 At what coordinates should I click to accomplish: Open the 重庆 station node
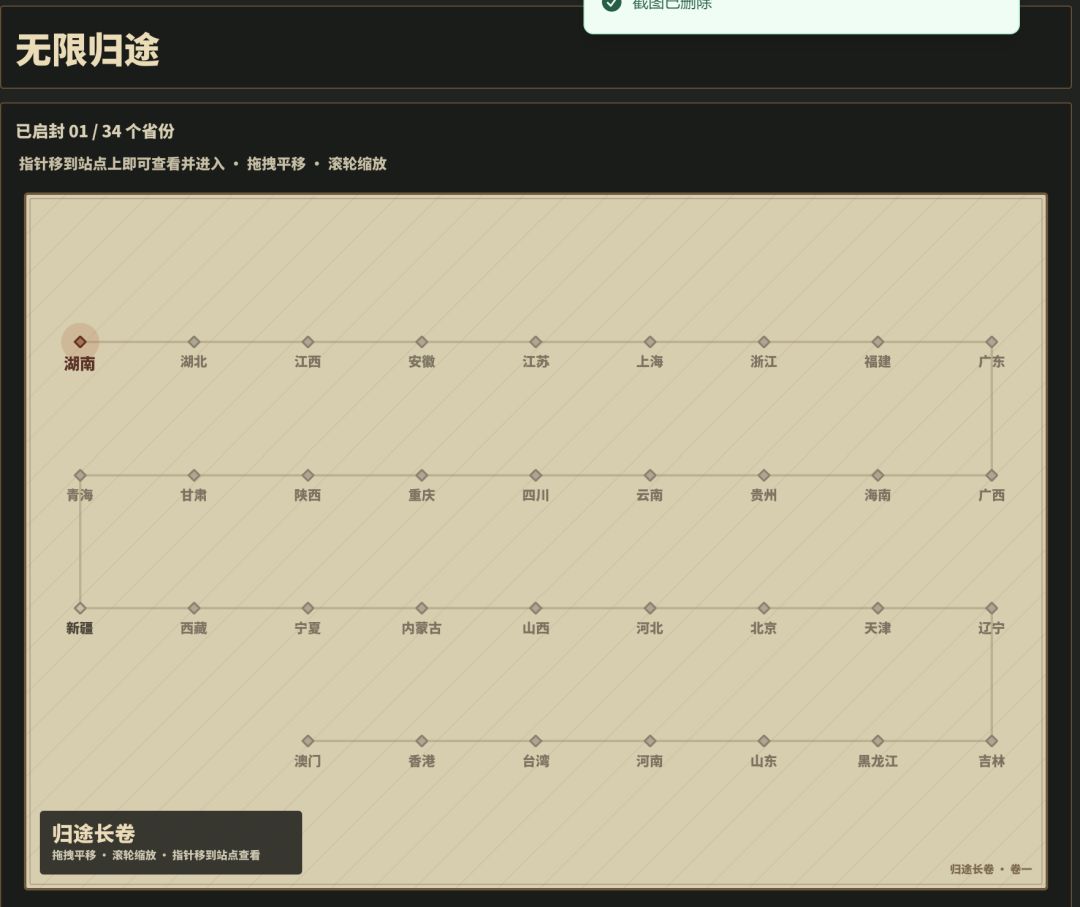point(422,475)
